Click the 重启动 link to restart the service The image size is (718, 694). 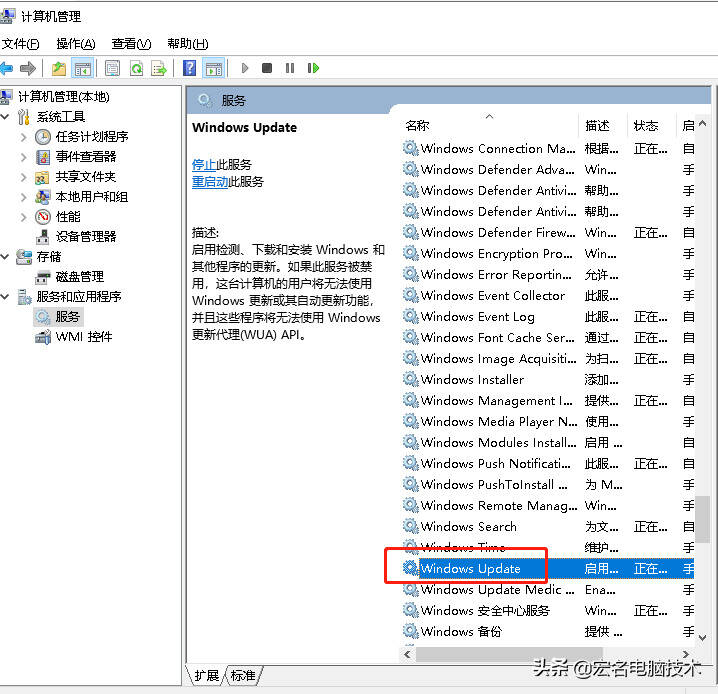(x=210, y=182)
